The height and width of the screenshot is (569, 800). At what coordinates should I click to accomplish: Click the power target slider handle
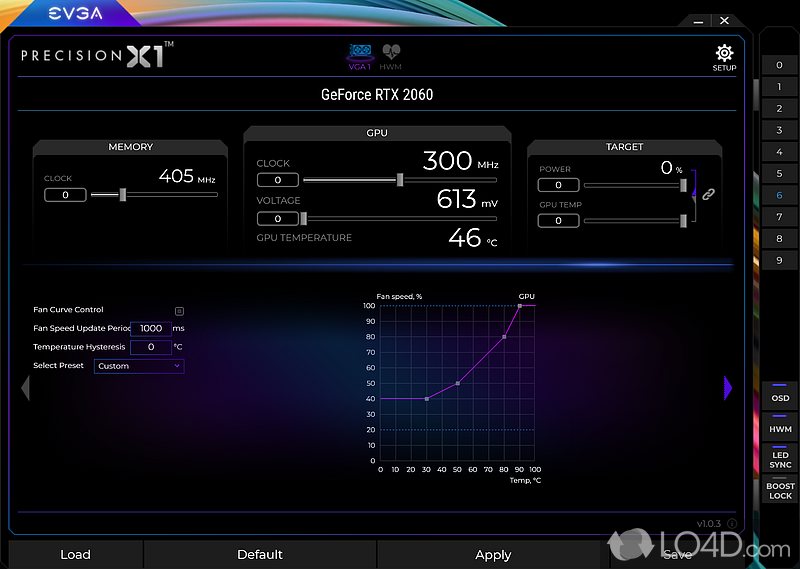coord(683,185)
